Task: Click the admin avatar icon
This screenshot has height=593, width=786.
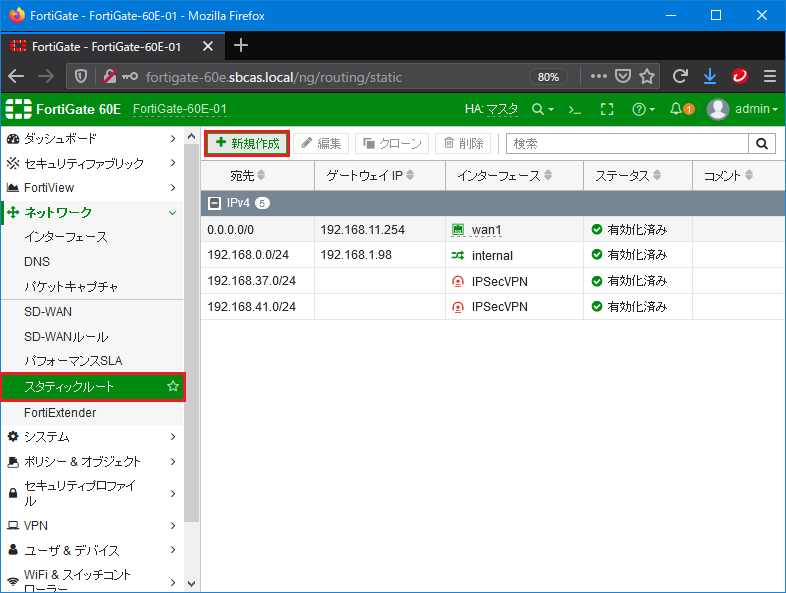Action: (x=717, y=109)
